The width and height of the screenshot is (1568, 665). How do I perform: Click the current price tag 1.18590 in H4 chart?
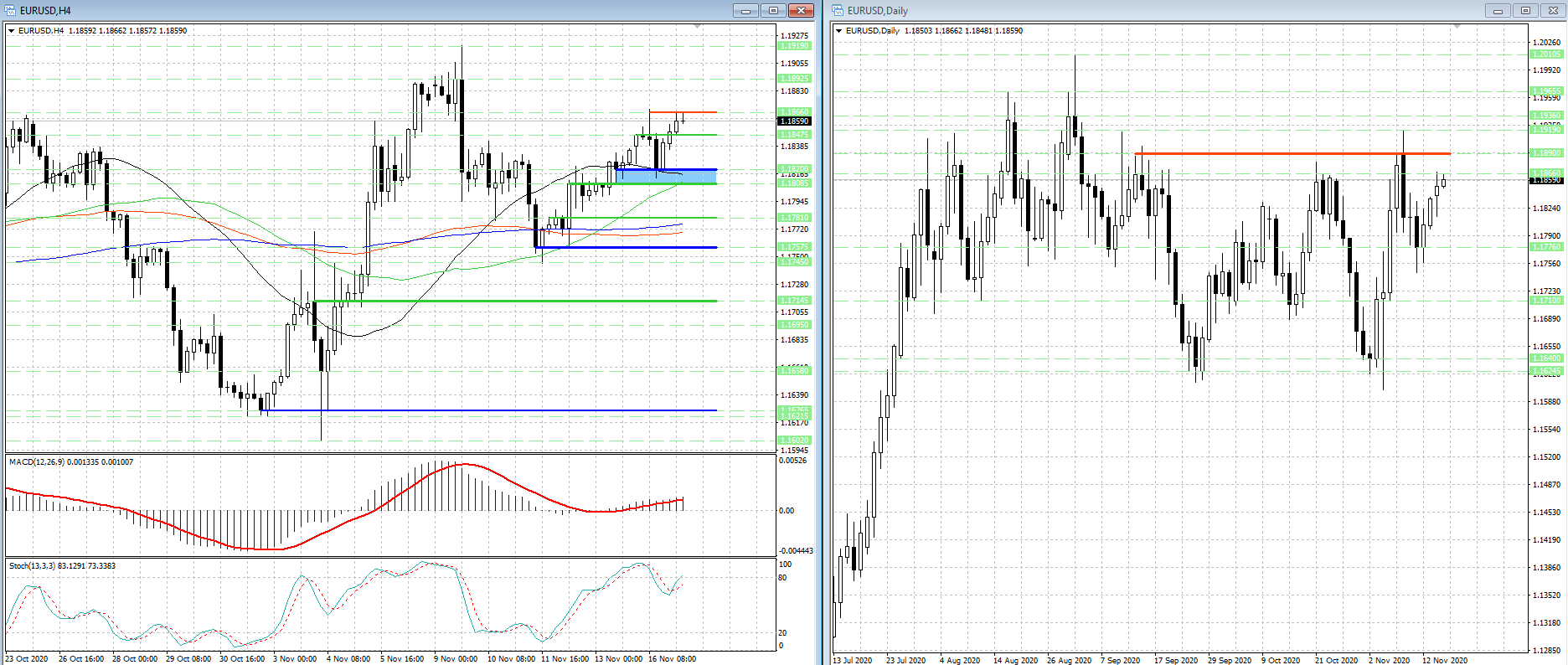coord(795,121)
